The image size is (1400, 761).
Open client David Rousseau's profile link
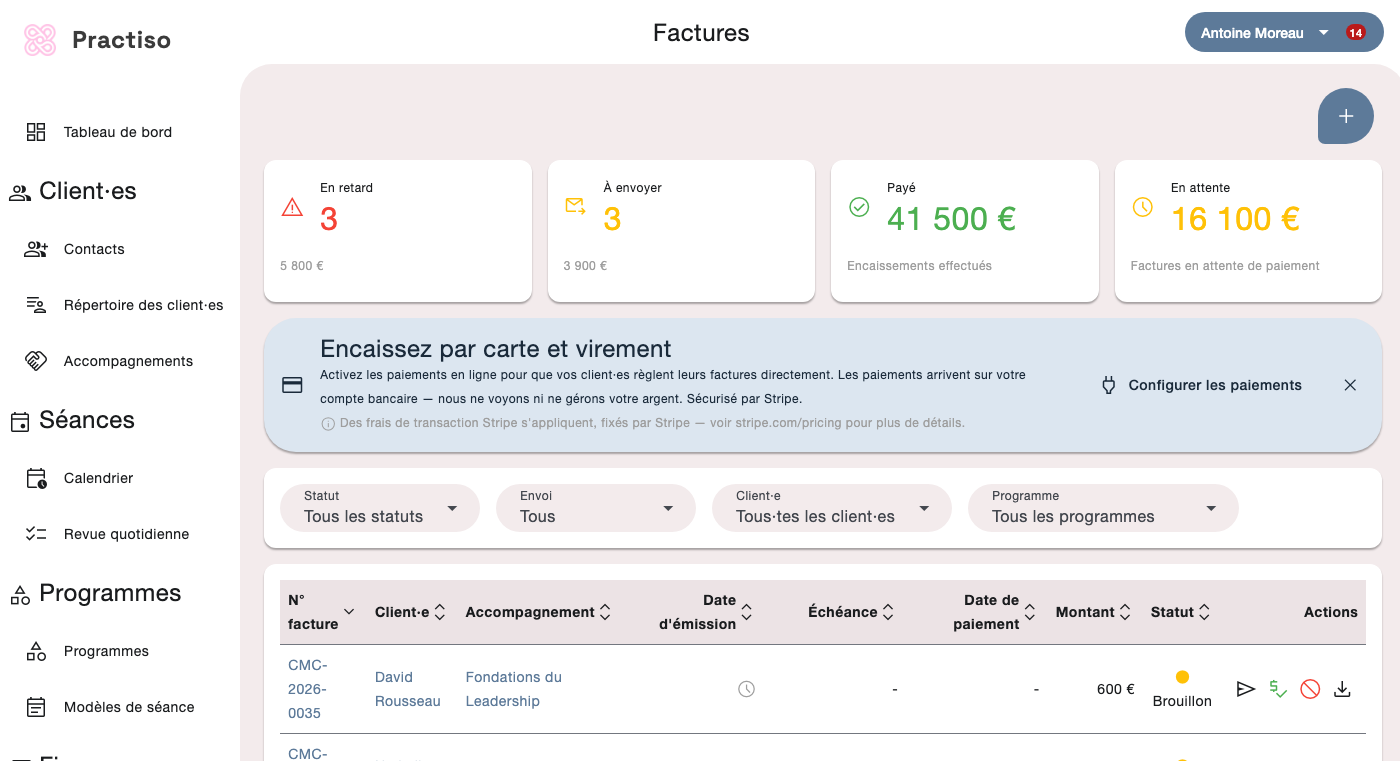click(408, 689)
